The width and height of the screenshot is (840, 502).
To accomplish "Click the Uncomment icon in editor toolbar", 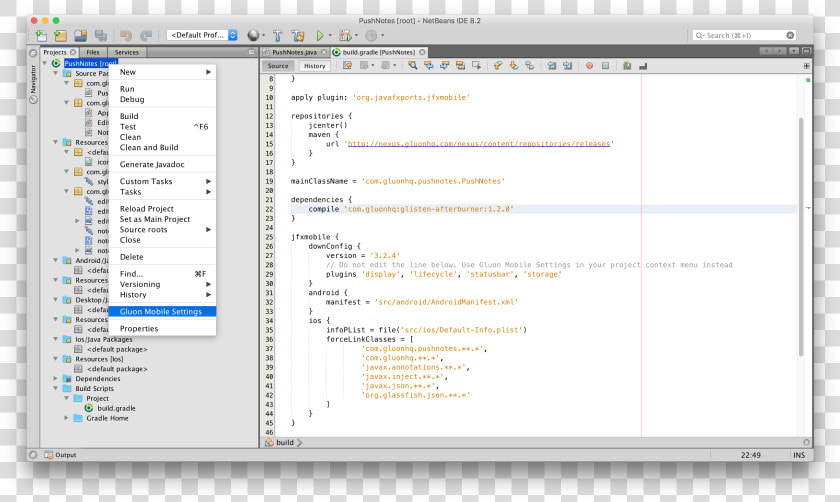I will (x=643, y=65).
